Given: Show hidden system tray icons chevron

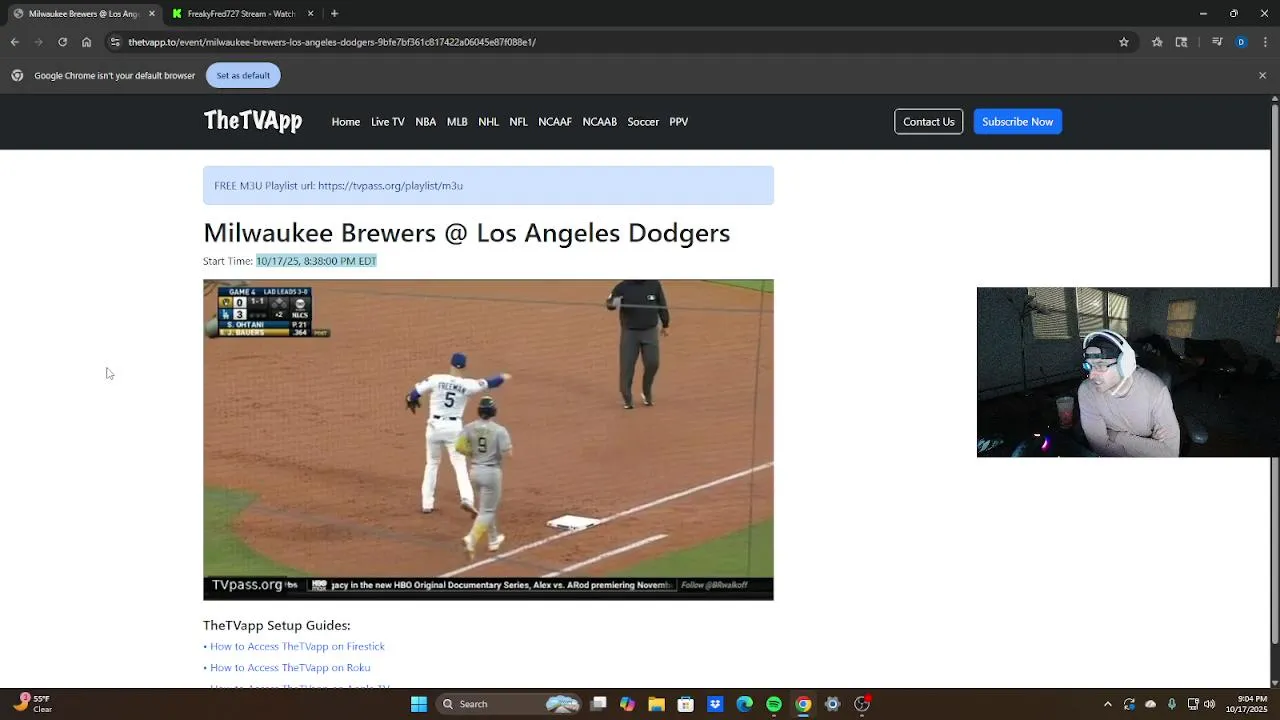Looking at the screenshot, I should (1107, 704).
